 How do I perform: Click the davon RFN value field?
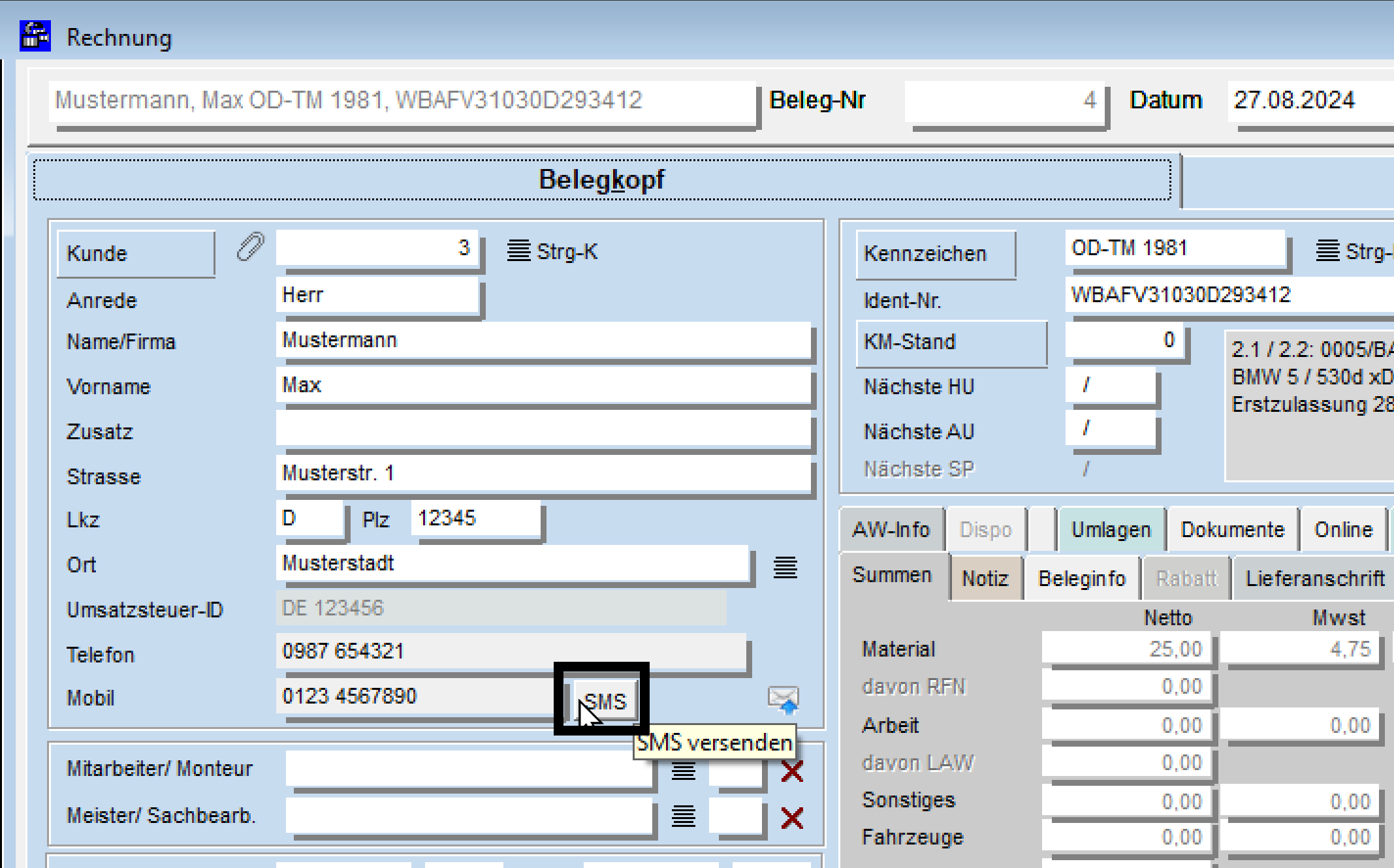[1126, 687]
